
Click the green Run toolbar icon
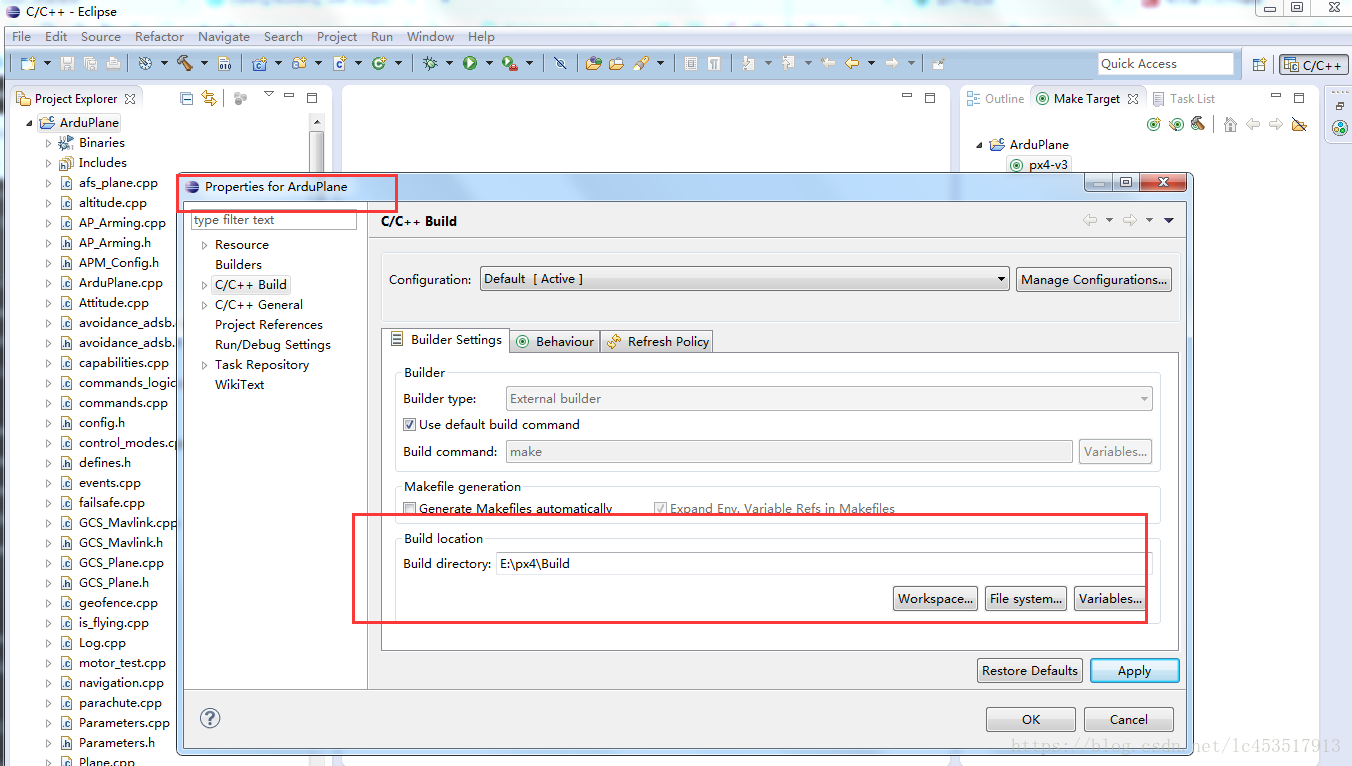click(470, 63)
